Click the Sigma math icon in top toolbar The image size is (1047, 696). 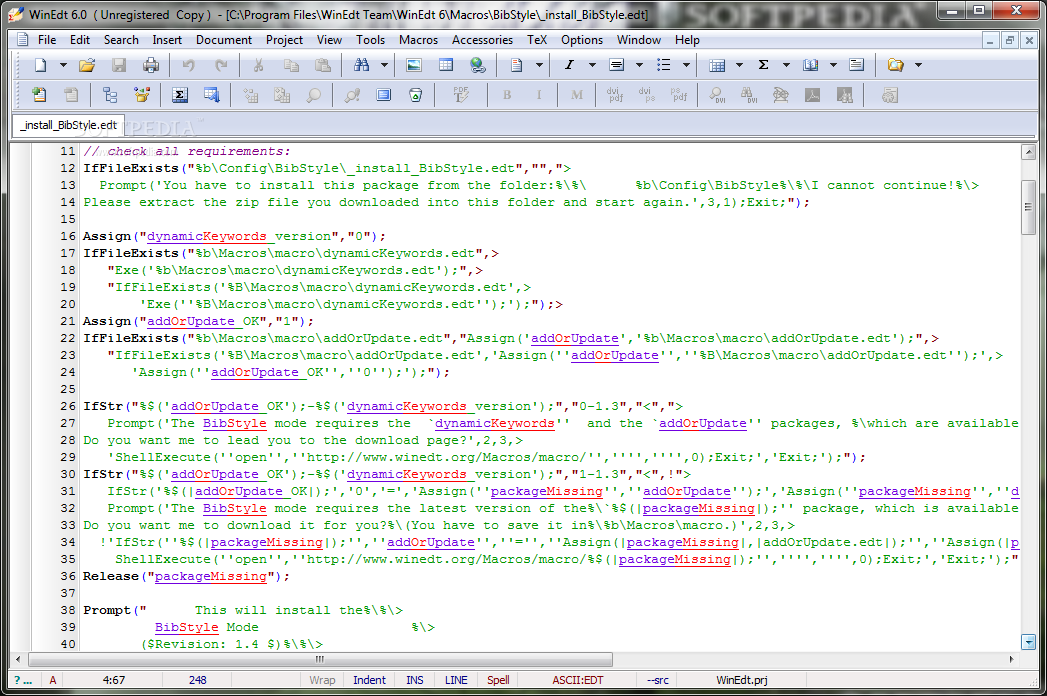[x=763, y=65]
